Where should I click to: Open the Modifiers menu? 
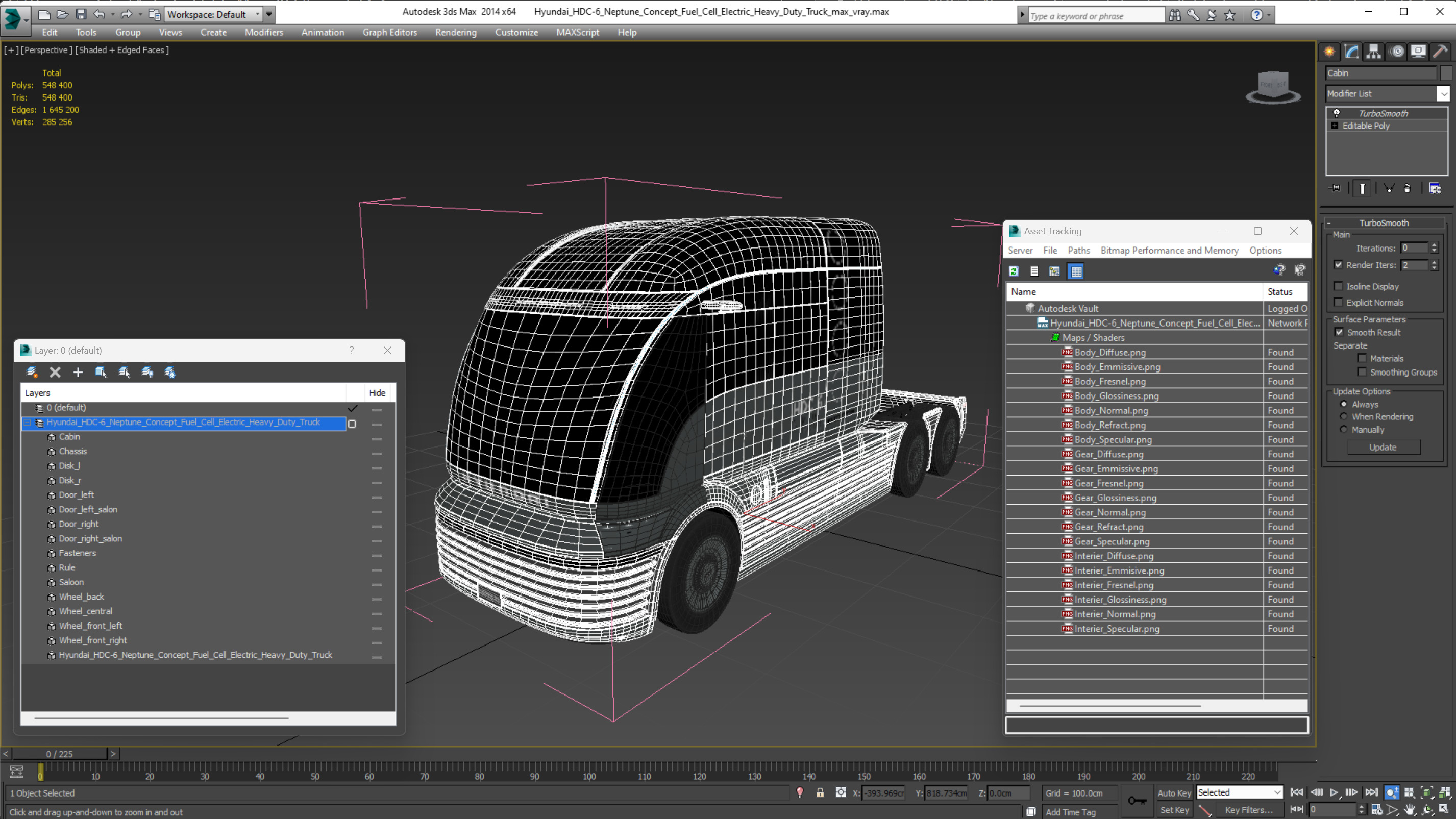264,32
